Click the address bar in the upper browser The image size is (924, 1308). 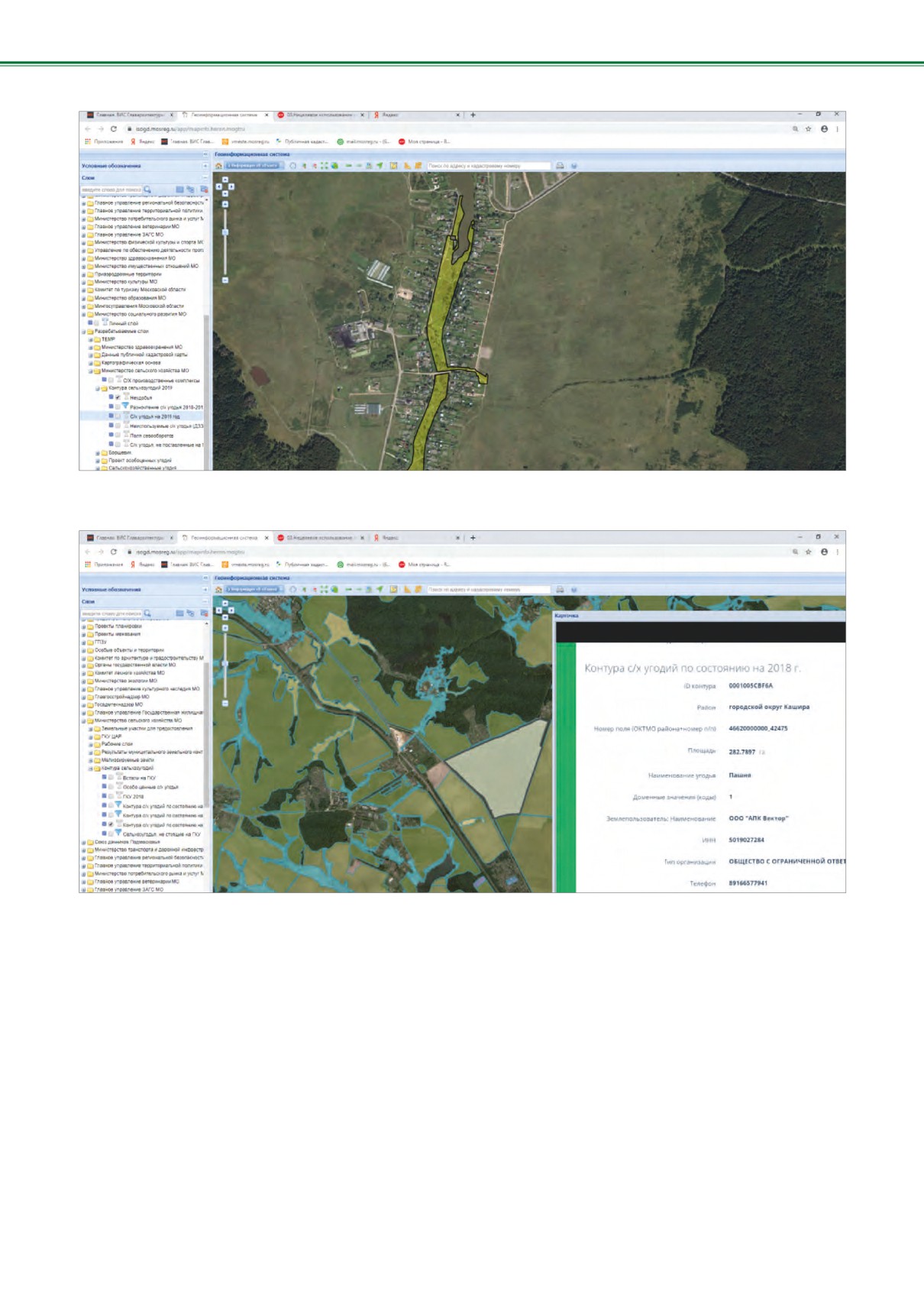click(x=458, y=129)
